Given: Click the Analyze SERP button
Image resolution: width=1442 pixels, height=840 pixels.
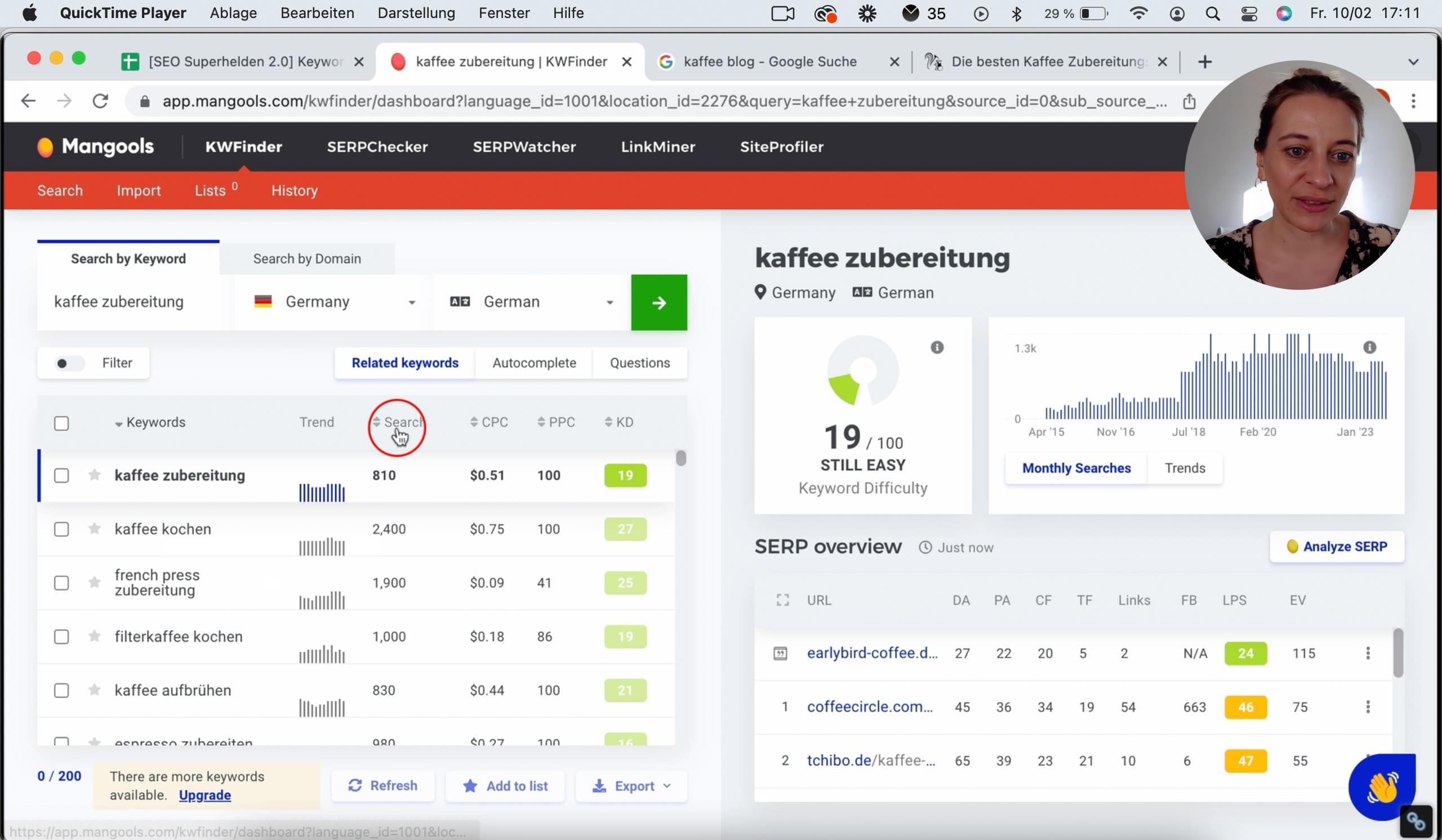Looking at the screenshot, I should pyautogui.click(x=1336, y=547).
